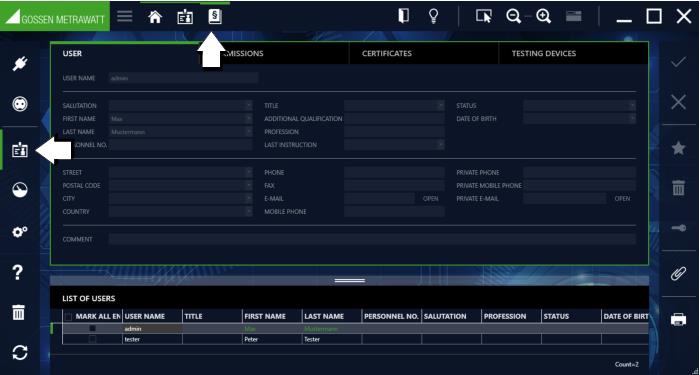Screen dimensions: 700x375
Task: Open the socket outlet sidebar icon
Action: coord(20,104)
